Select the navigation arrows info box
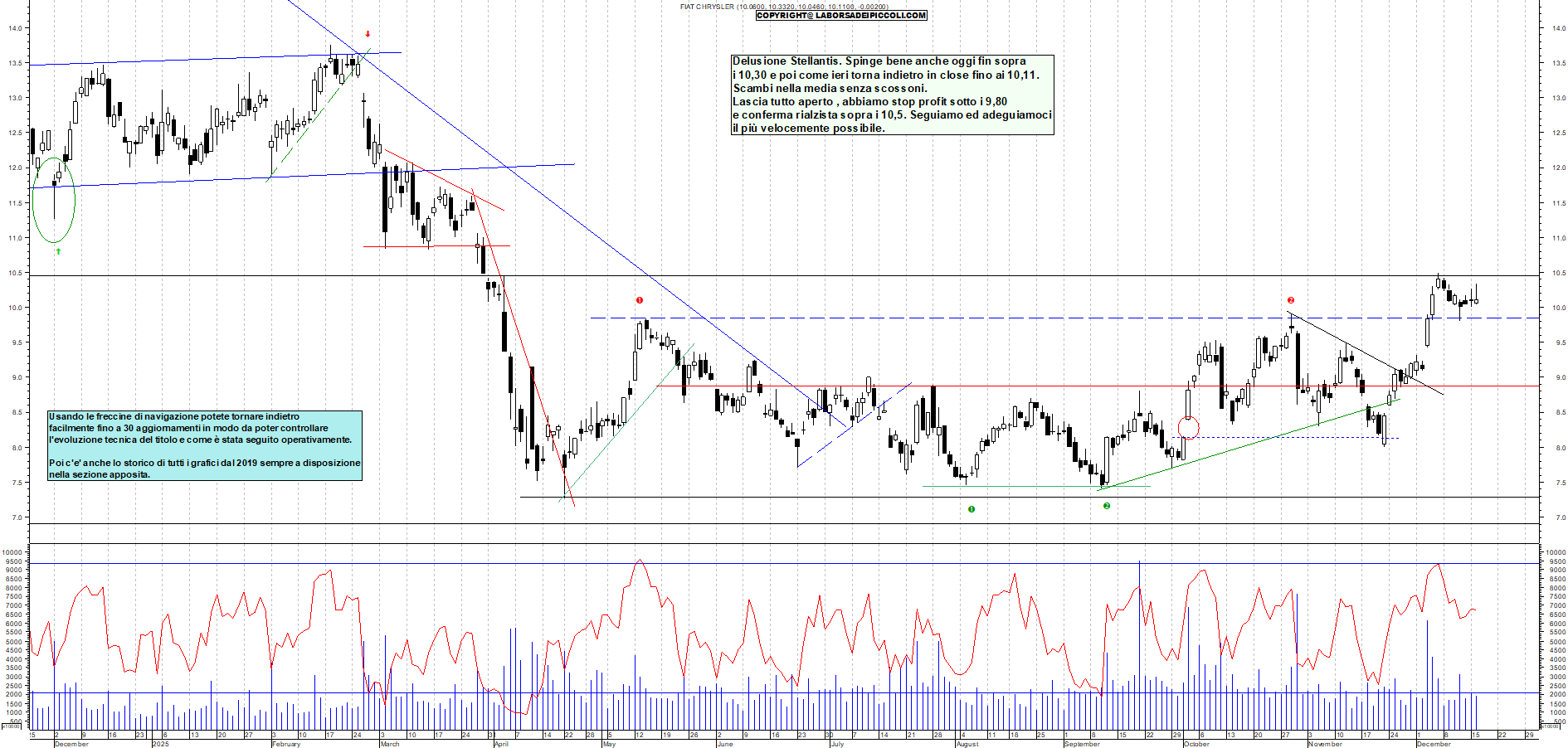The height and width of the screenshot is (748, 1568). [205, 445]
